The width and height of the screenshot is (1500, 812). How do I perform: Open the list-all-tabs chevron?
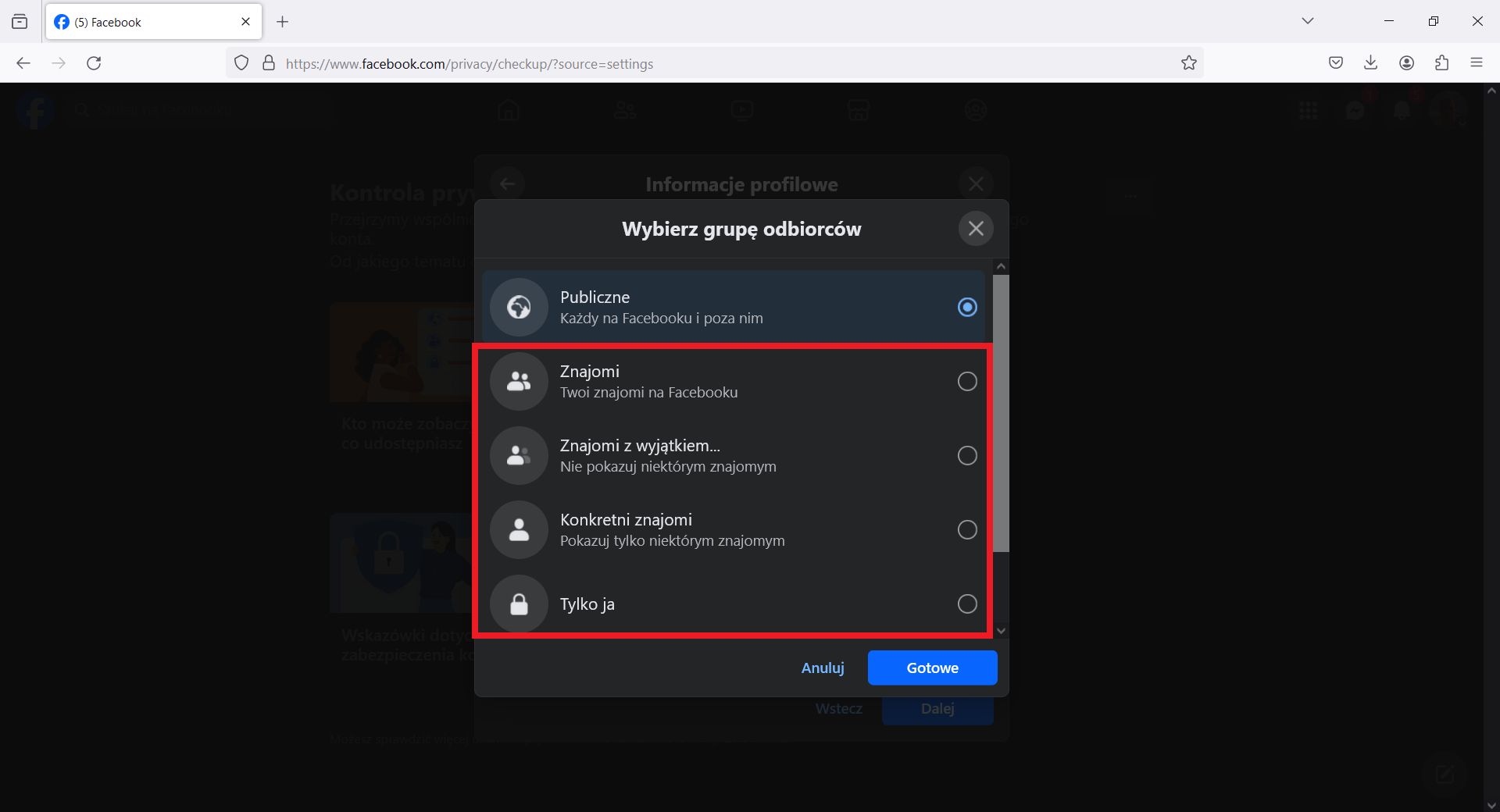[1308, 21]
